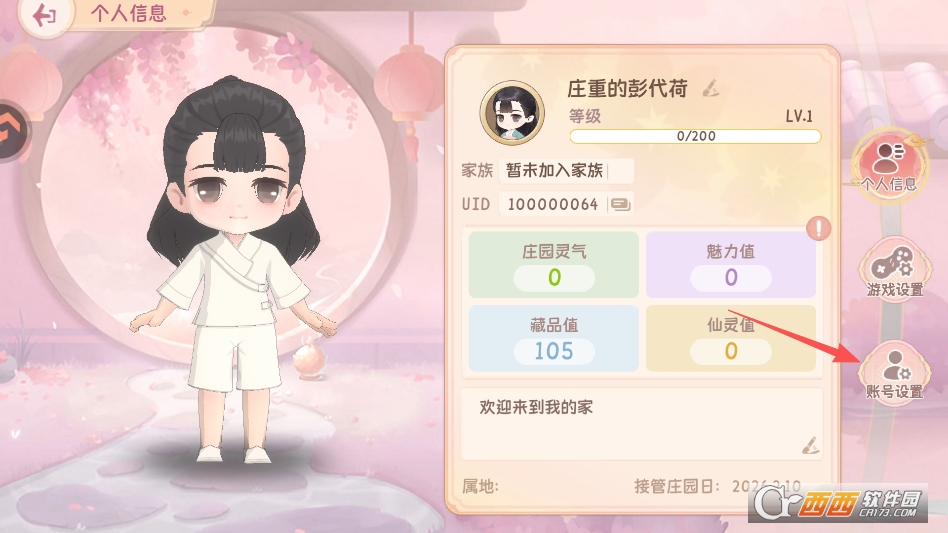Open the 仙灵值 stat tile
This screenshot has width=948, height=533.
pyautogui.click(x=731, y=338)
